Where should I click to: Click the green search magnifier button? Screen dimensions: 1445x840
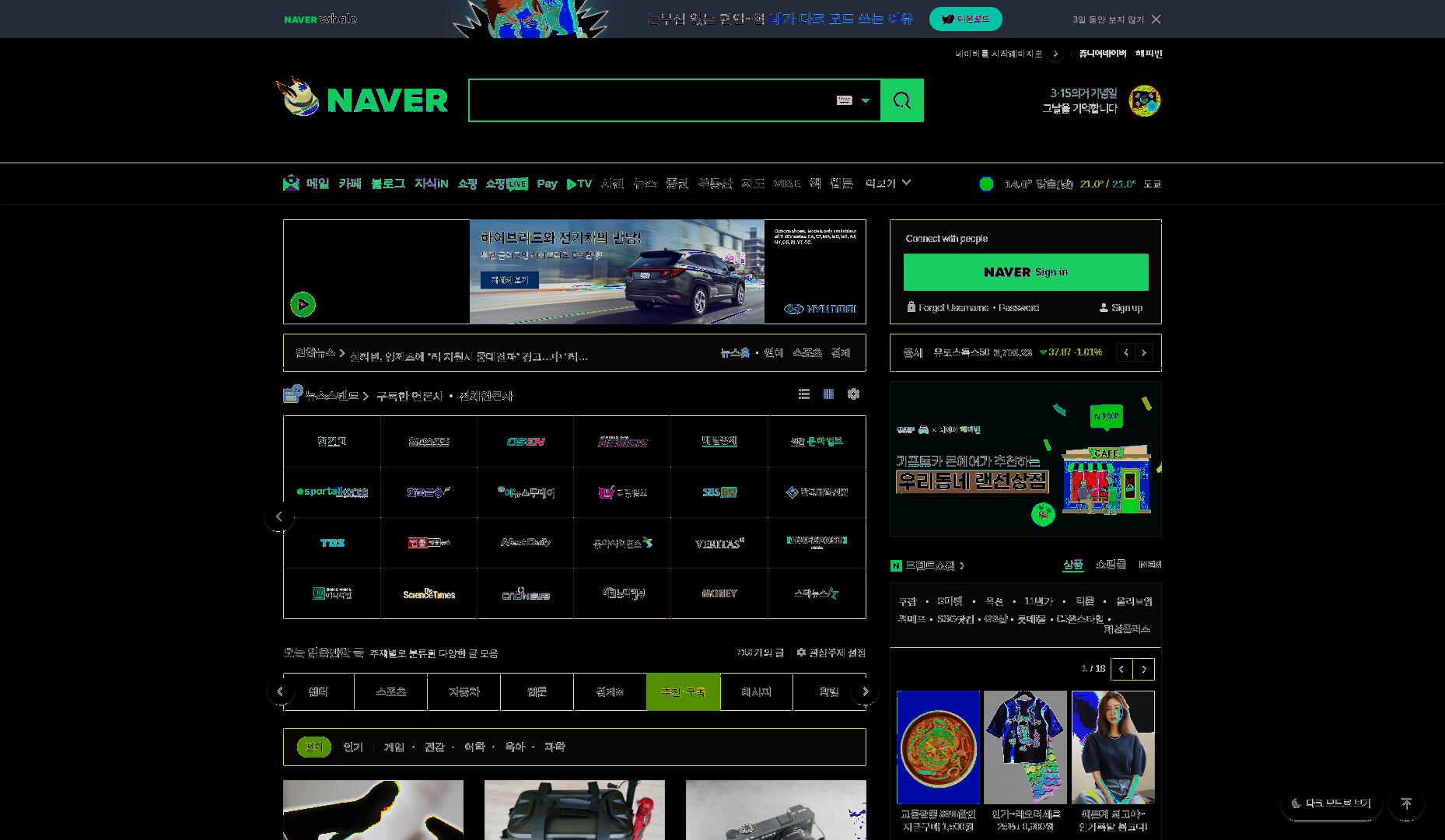click(902, 100)
